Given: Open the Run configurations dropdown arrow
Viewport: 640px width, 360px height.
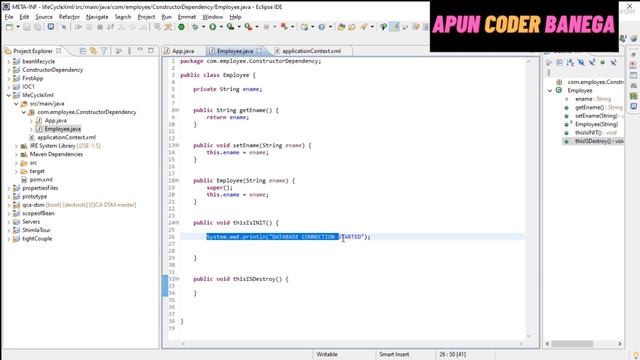Looking at the screenshot, I should 221,27.
